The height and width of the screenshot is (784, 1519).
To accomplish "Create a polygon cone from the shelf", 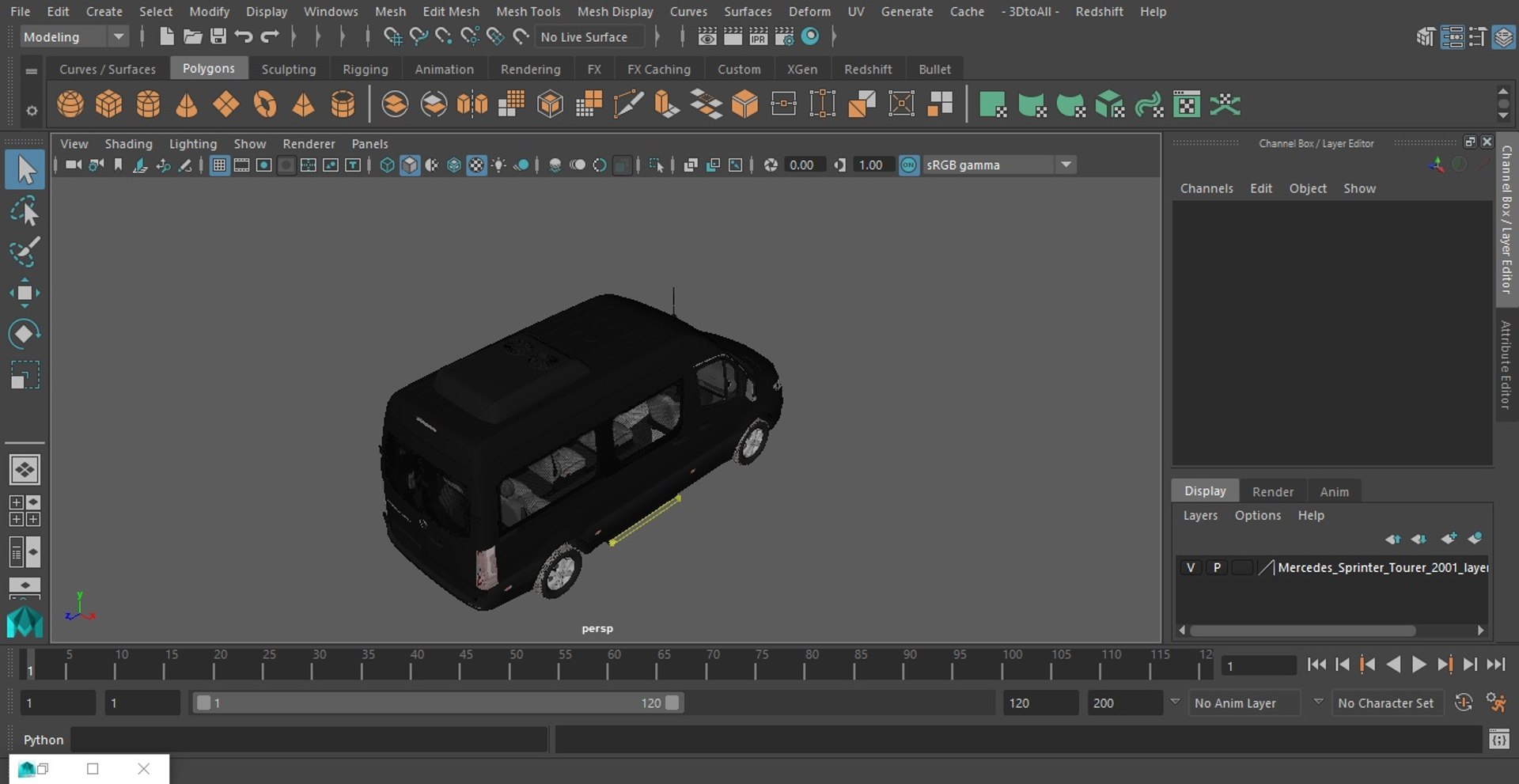I will (187, 104).
